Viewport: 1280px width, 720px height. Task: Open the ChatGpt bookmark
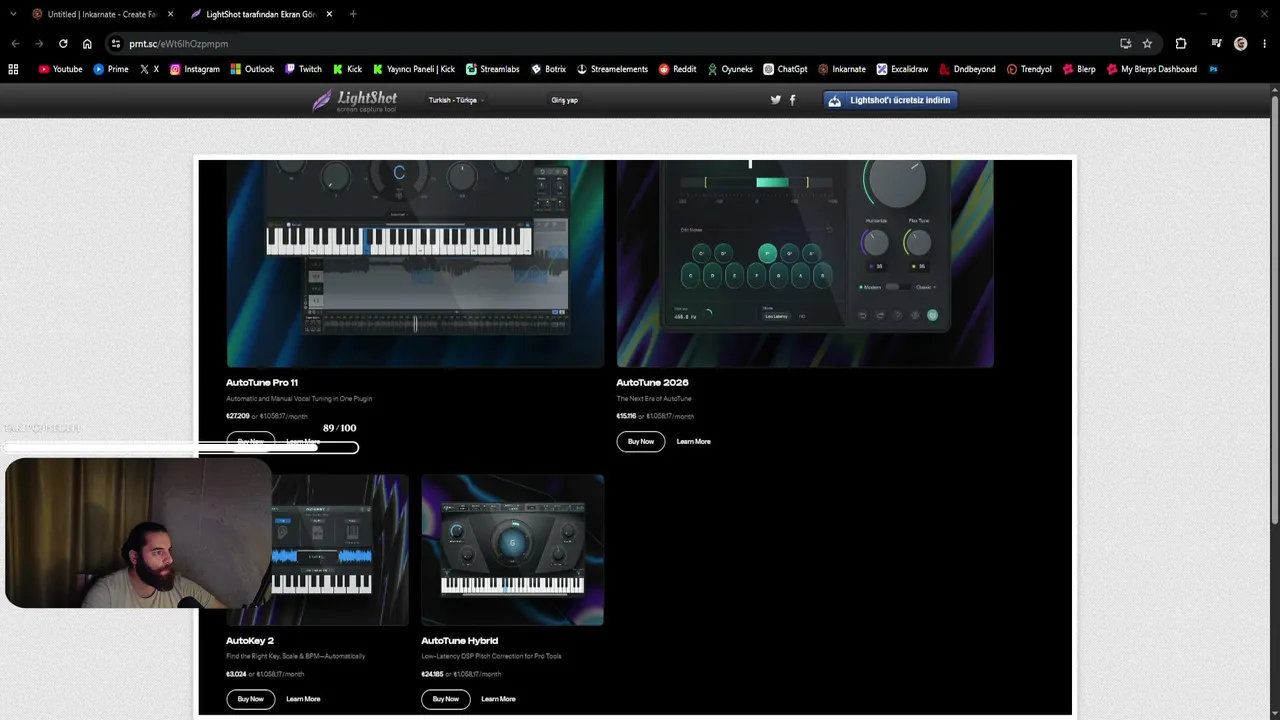(785, 69)
